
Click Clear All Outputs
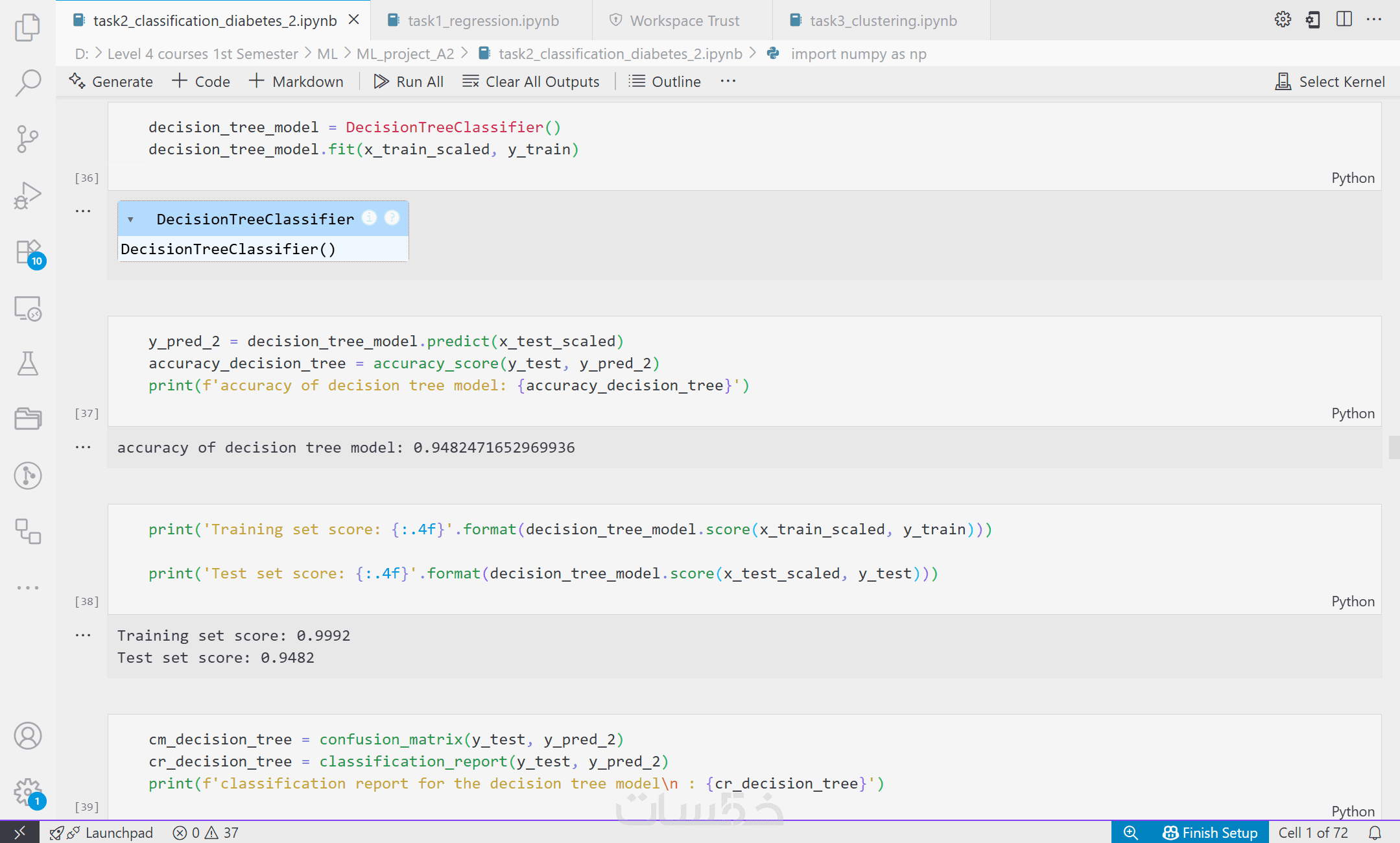[x=531, y=82]
